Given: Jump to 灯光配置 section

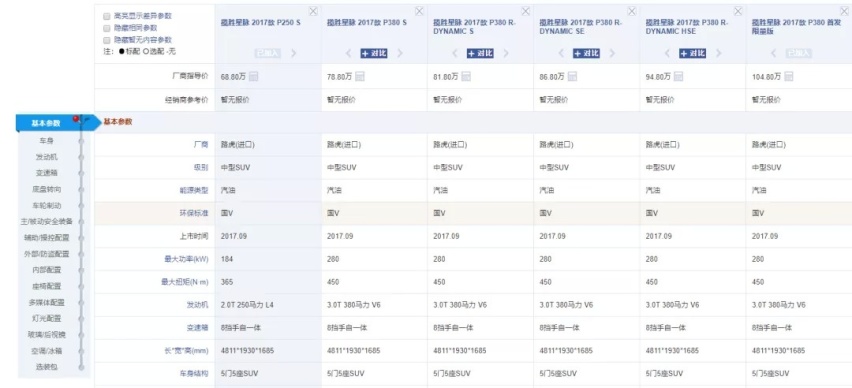Looking at the screenshot, I should point(46,318).
